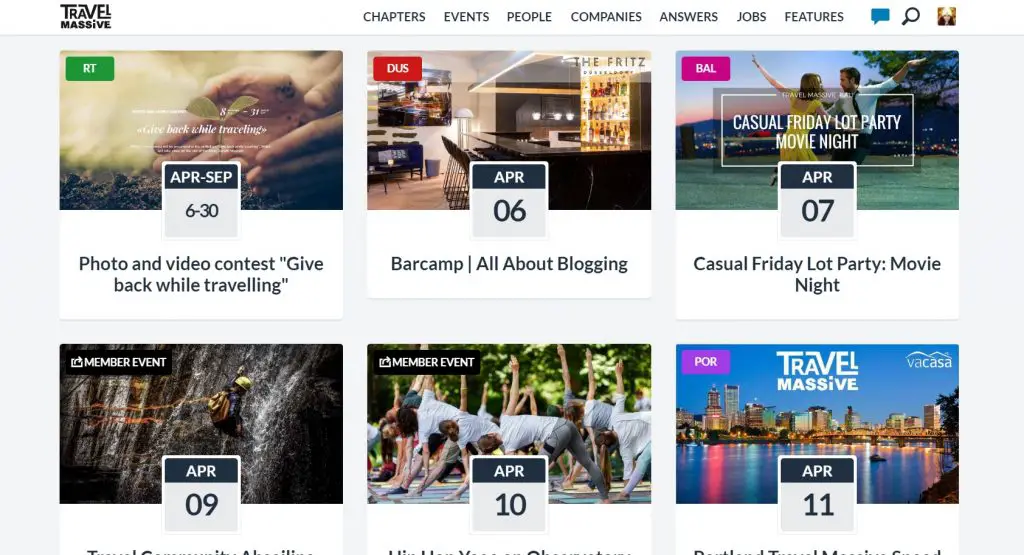This screenshot has height=555, width=1024.
Task: Select the green RT chapter badge
Action: coord(89,69)
